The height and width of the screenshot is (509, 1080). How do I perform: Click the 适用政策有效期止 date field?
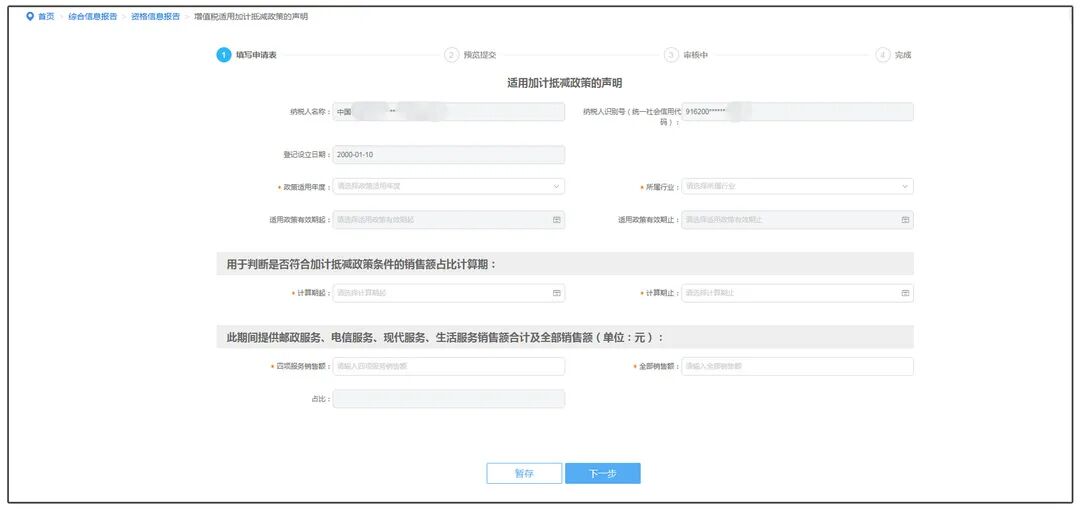[x=798, y=220]
